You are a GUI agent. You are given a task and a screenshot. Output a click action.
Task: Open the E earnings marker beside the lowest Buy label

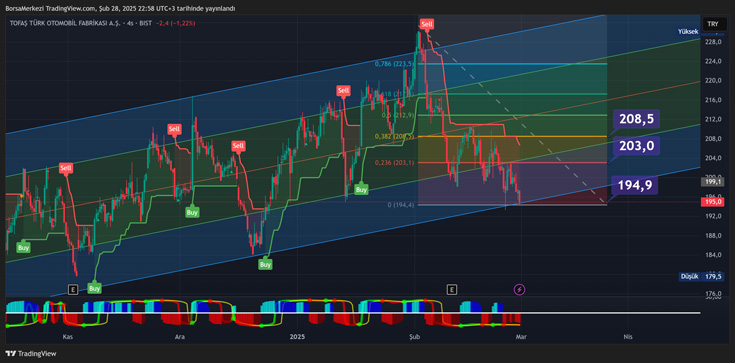coord(73,289)
